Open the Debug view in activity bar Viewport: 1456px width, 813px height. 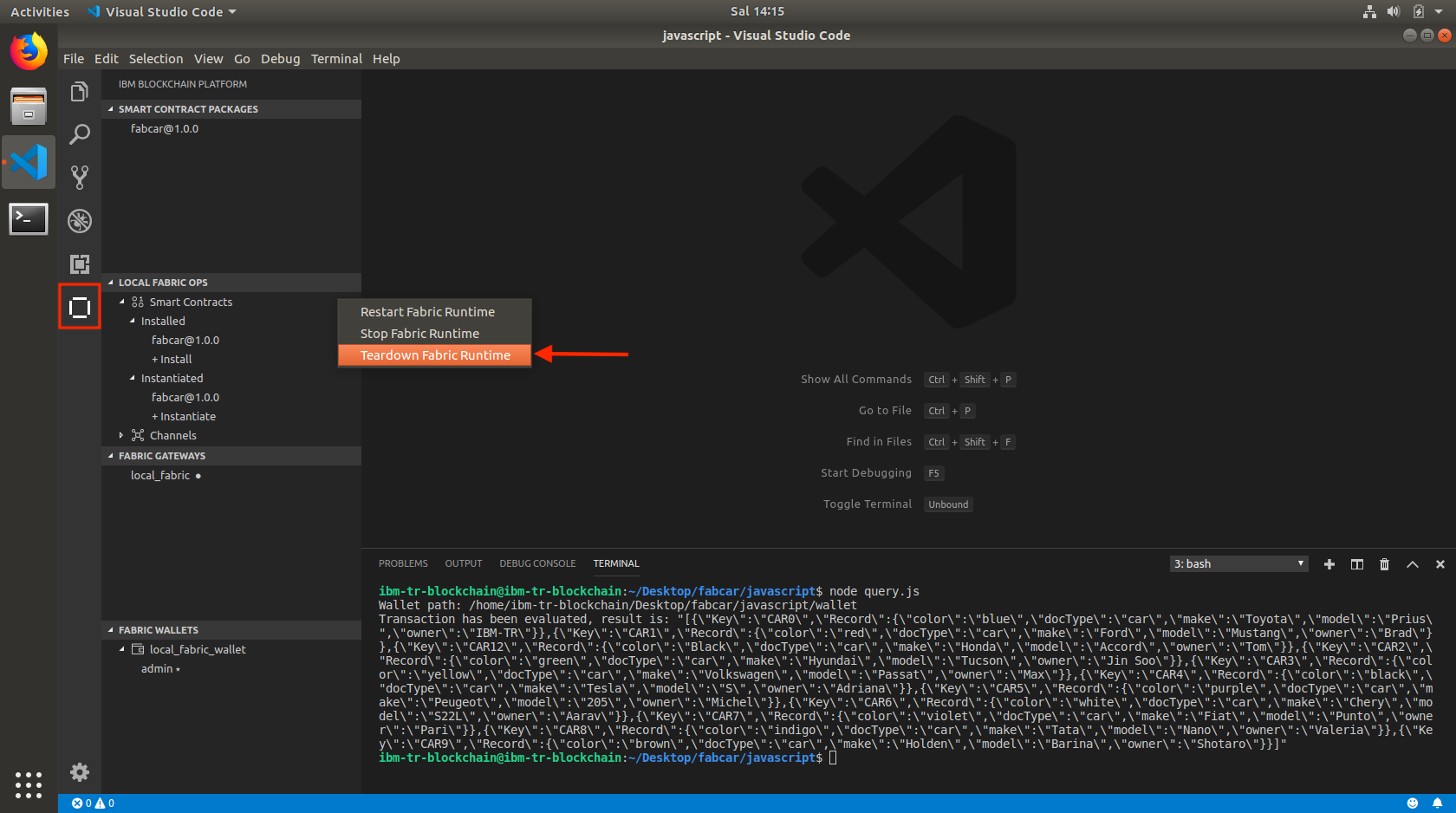[80, 221]
